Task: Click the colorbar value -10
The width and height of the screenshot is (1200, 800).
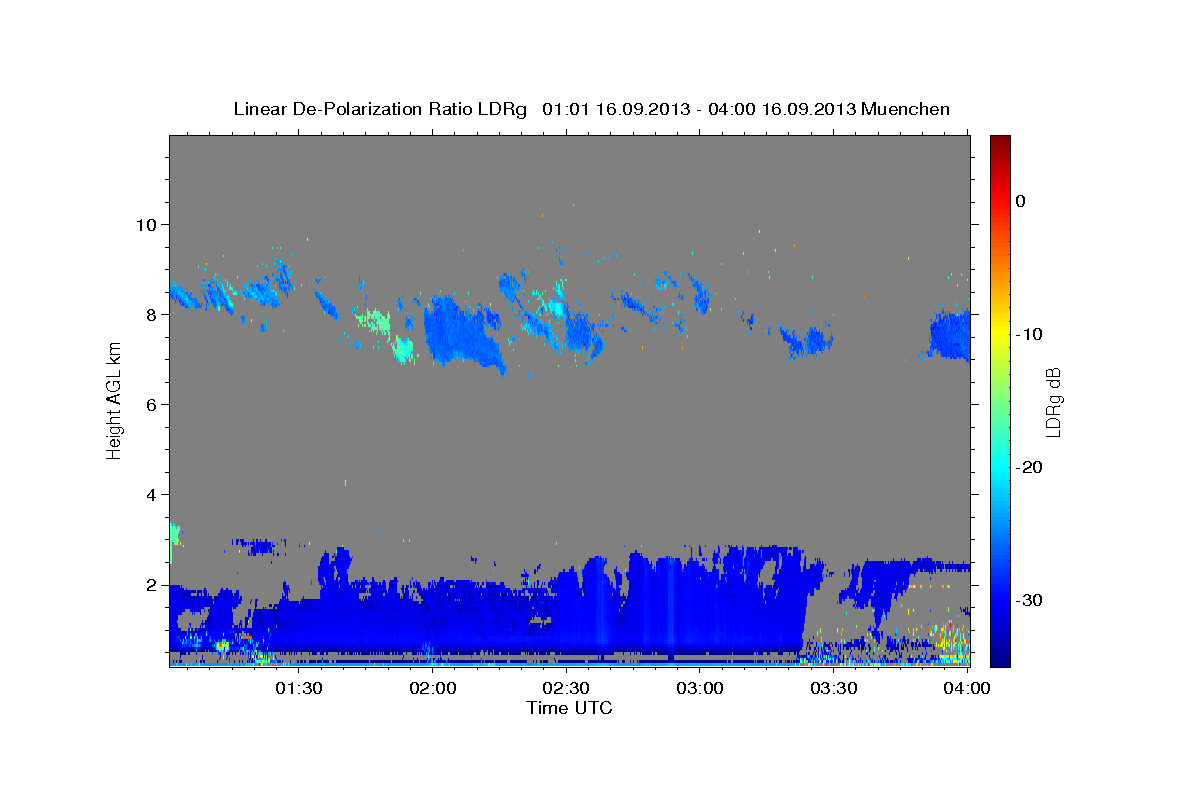Action: pos(1029,334)
